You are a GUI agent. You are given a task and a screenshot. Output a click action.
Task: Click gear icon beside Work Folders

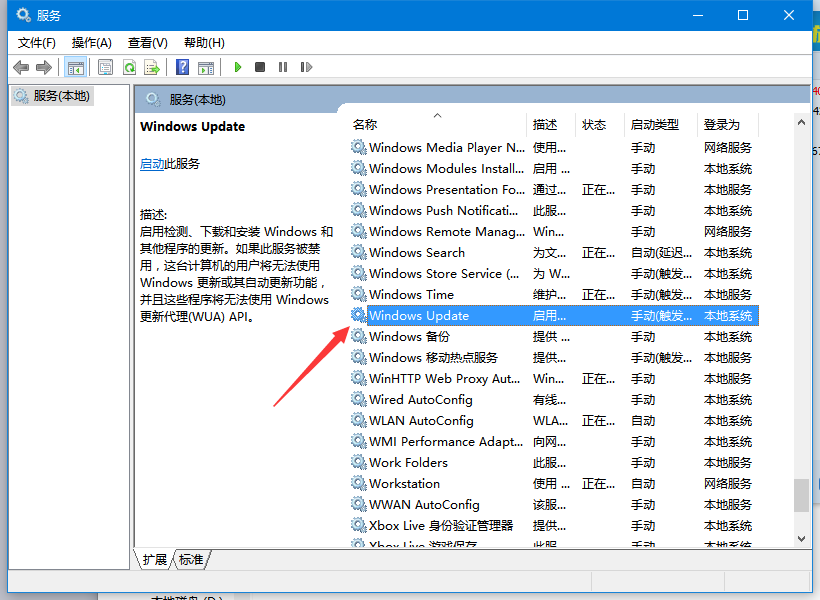point(359,462)
